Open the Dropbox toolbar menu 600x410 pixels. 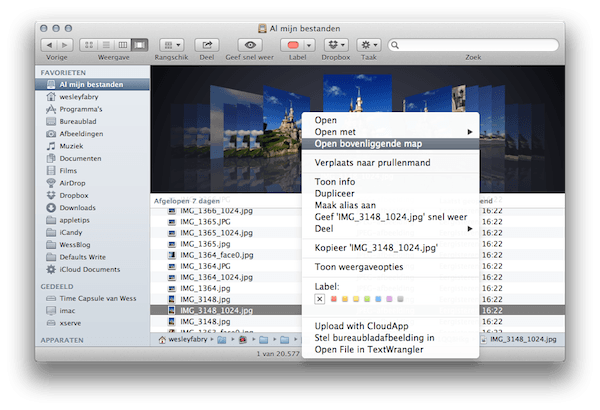(336, 45)
